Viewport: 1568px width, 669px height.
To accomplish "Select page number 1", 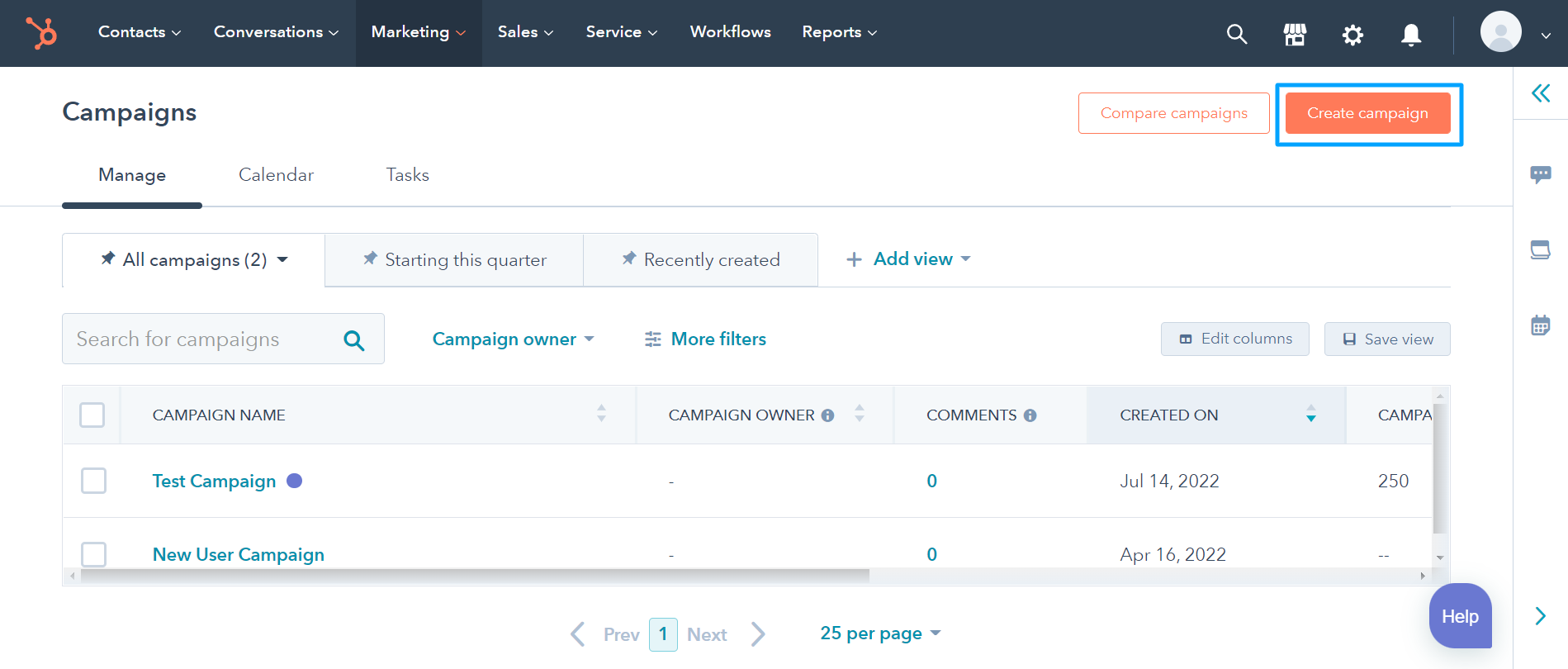I will pyautogui.click(x=663, y=634).
